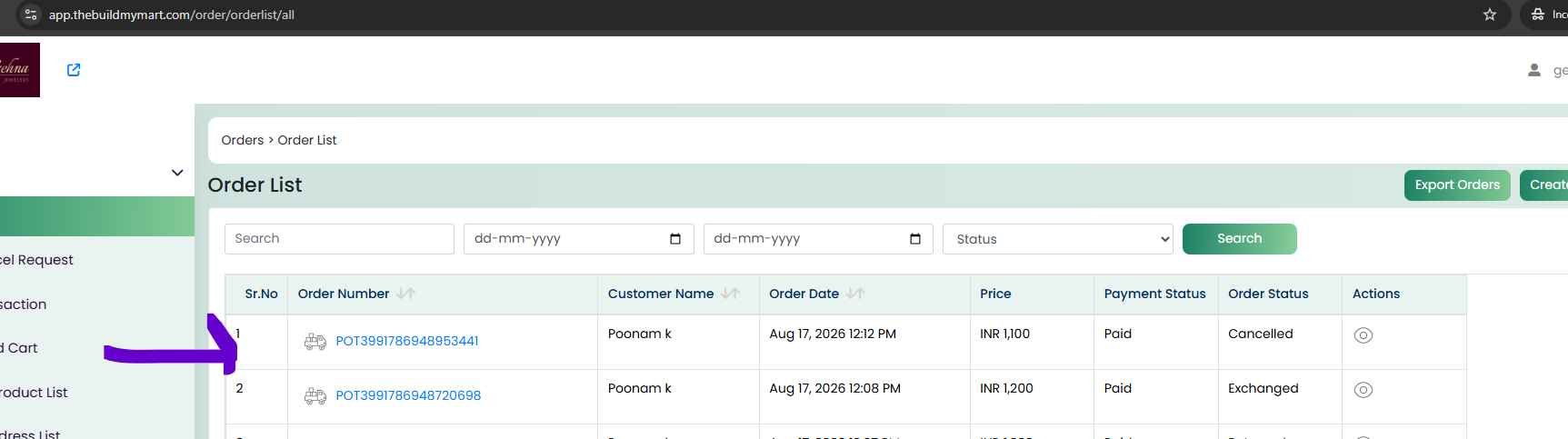
Task: Open the Cancel Request sidebar item
Action: coord(36,260)
